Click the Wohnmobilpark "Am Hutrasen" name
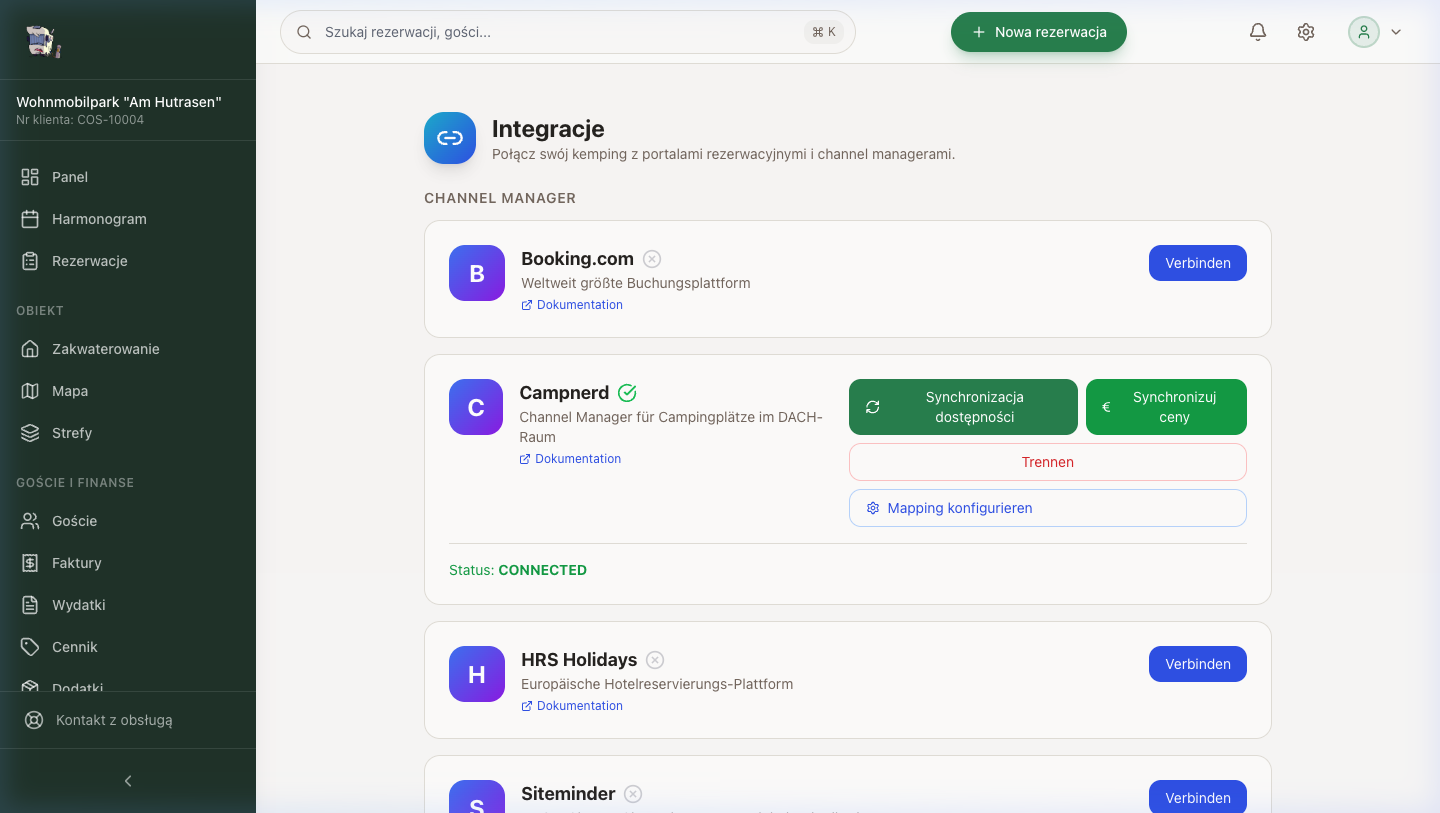Viewport: 1440px width, 813px height. (x=119, y=102)
